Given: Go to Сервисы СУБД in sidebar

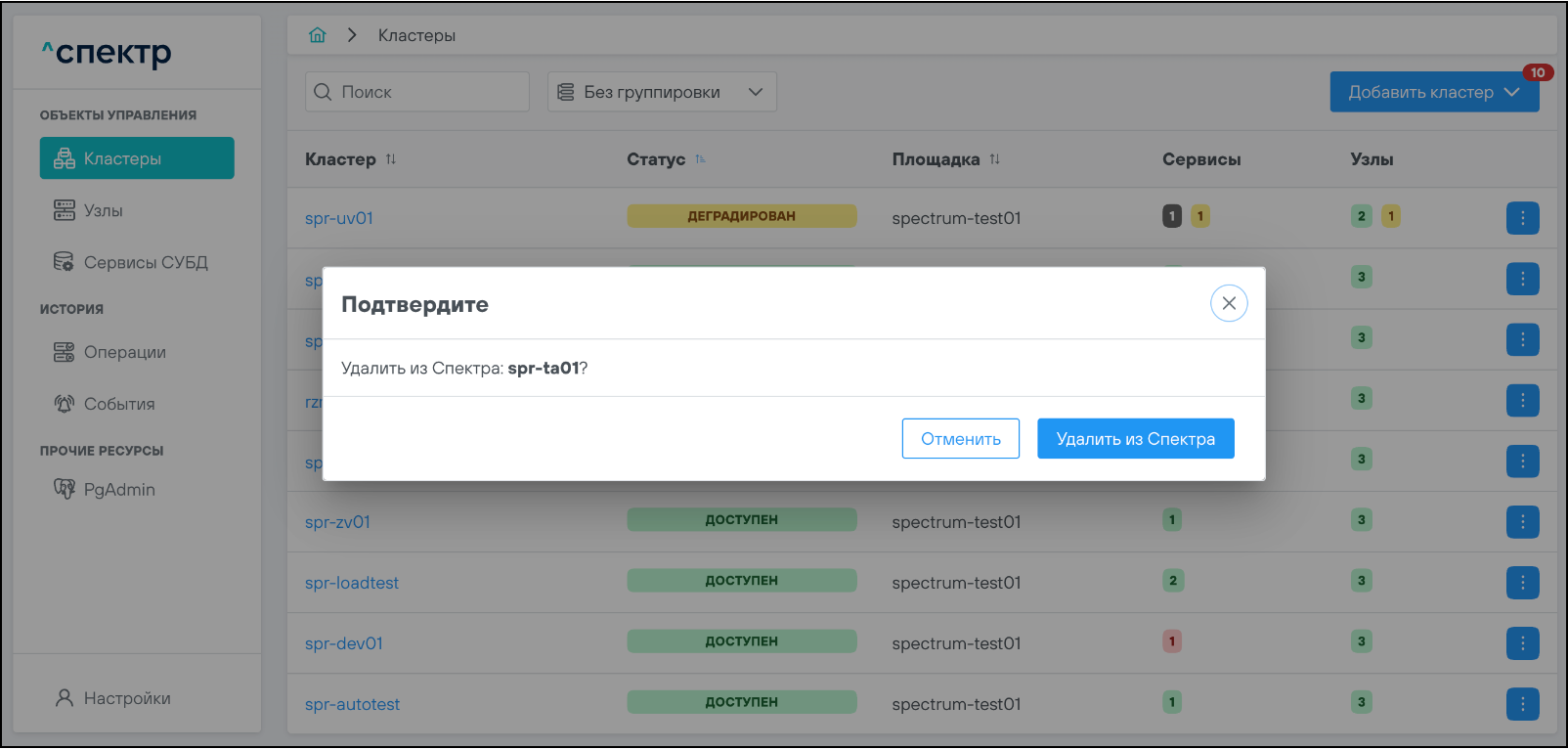Looking at the screenshot, I should pos(145,262).
